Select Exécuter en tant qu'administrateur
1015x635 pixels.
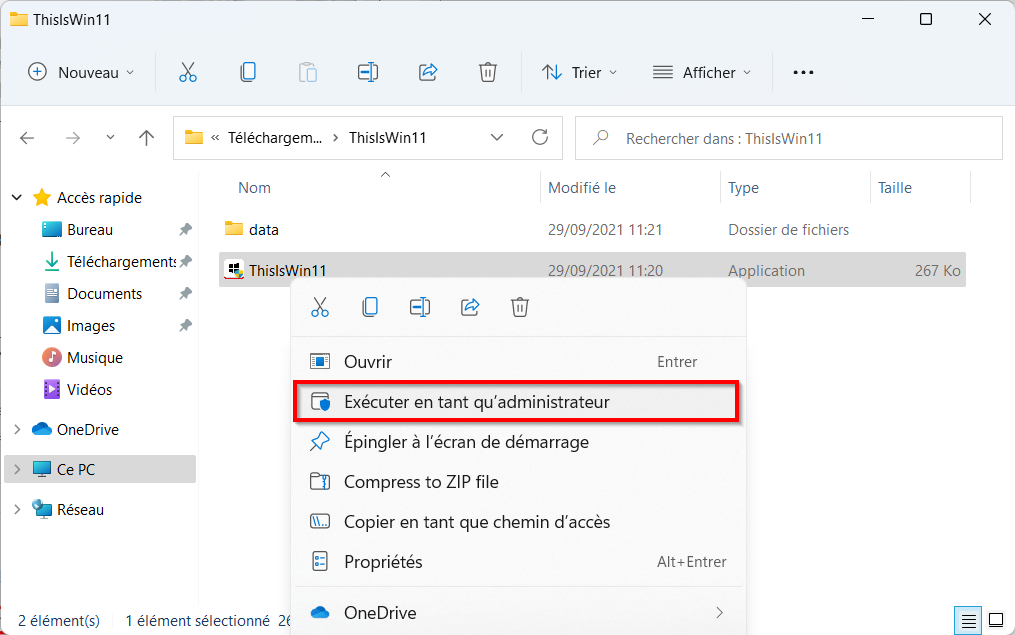click(x=516, y=402)
